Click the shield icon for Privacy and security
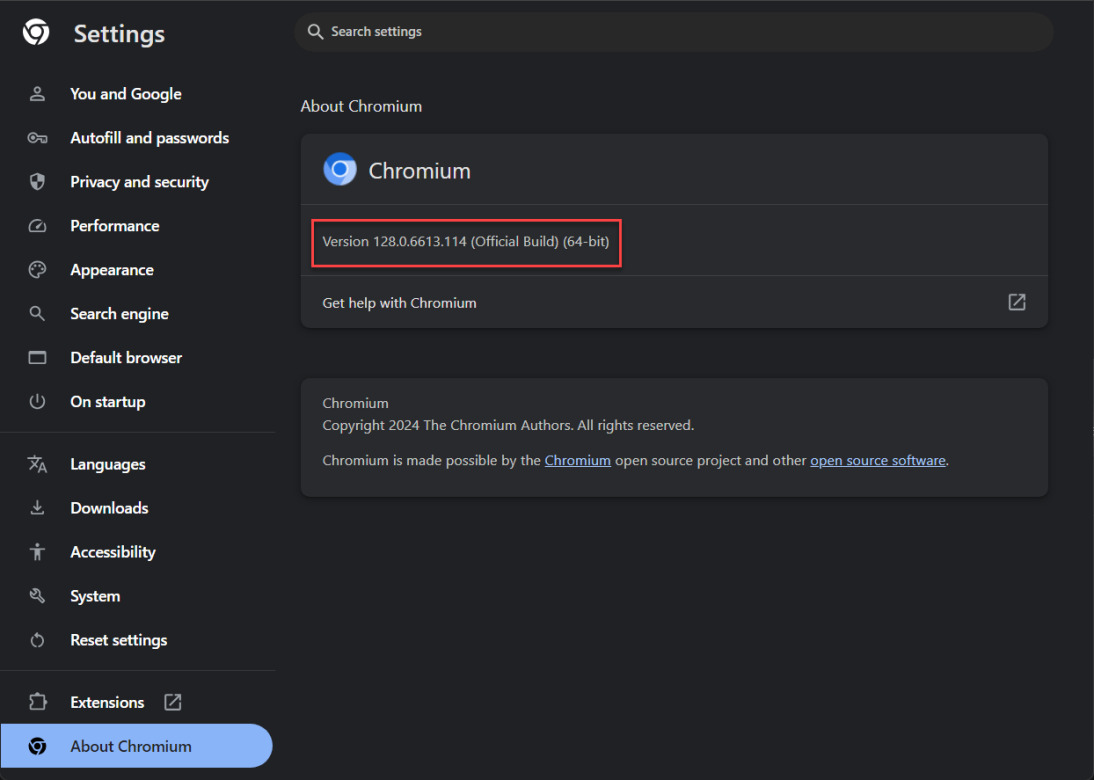Image resolution: width=1094 pixels, height=780 pixels. (x=37, y=182)
